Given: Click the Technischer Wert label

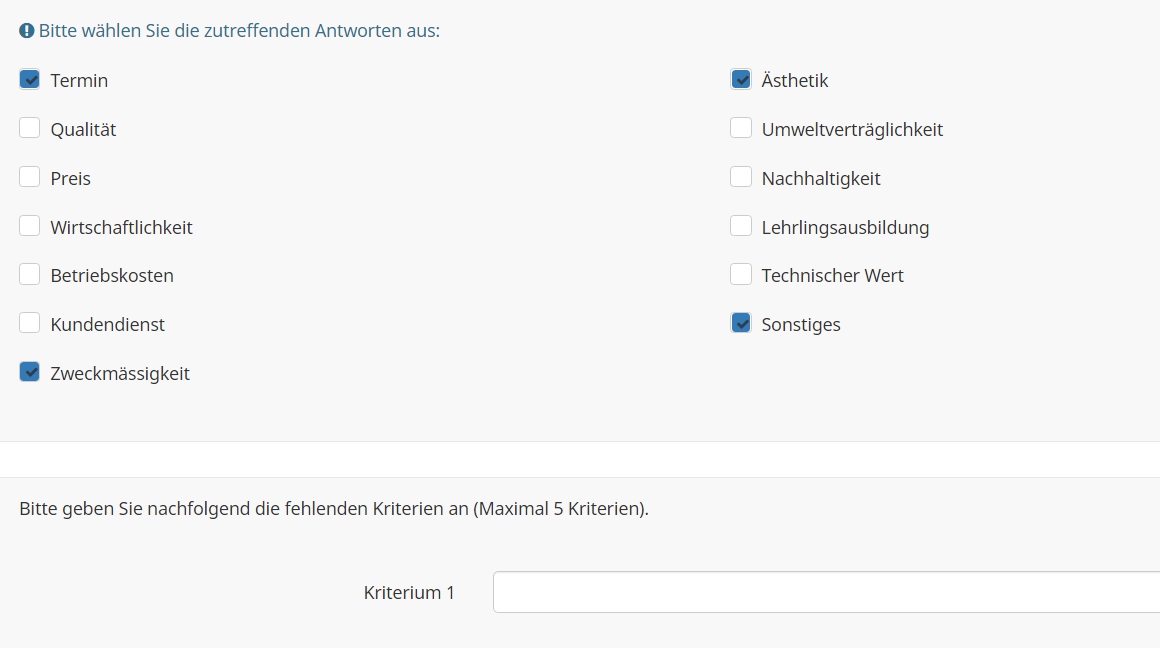Looking at the screenshot, I should (x=832, y=276).
